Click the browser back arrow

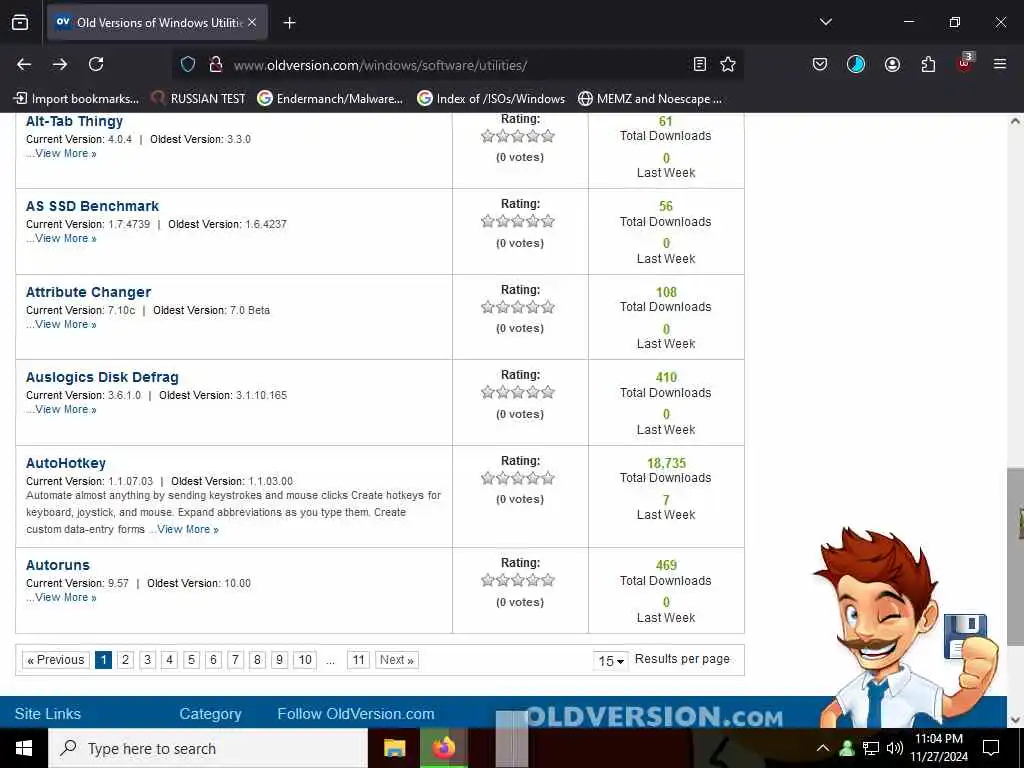coord(24,64)
